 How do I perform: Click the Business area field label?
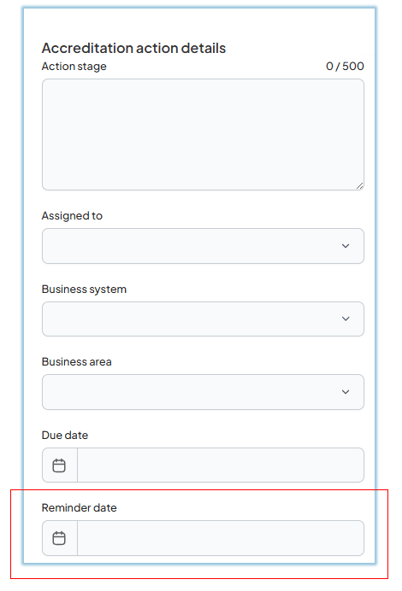[x=76, y=362]
